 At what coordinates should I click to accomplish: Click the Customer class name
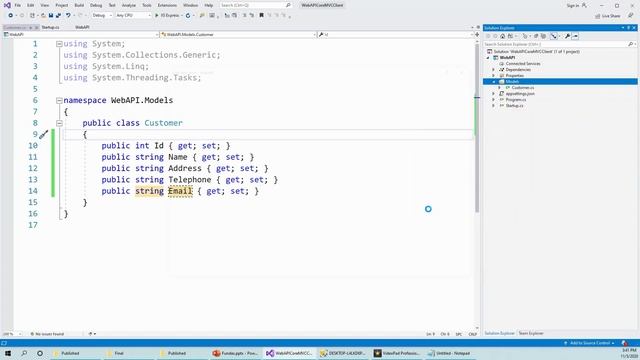(163, 123)
